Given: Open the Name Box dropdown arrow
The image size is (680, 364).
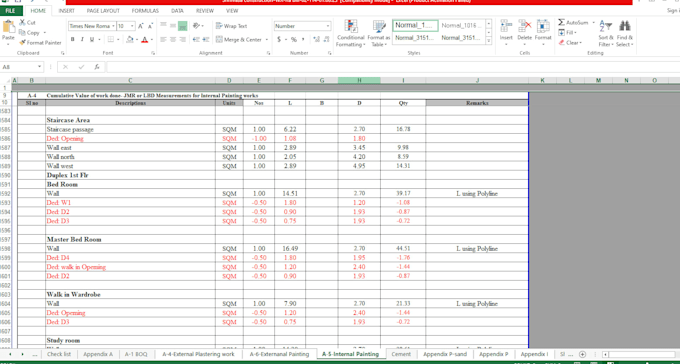Looking at the screenshot, I should tap(39, 67).
